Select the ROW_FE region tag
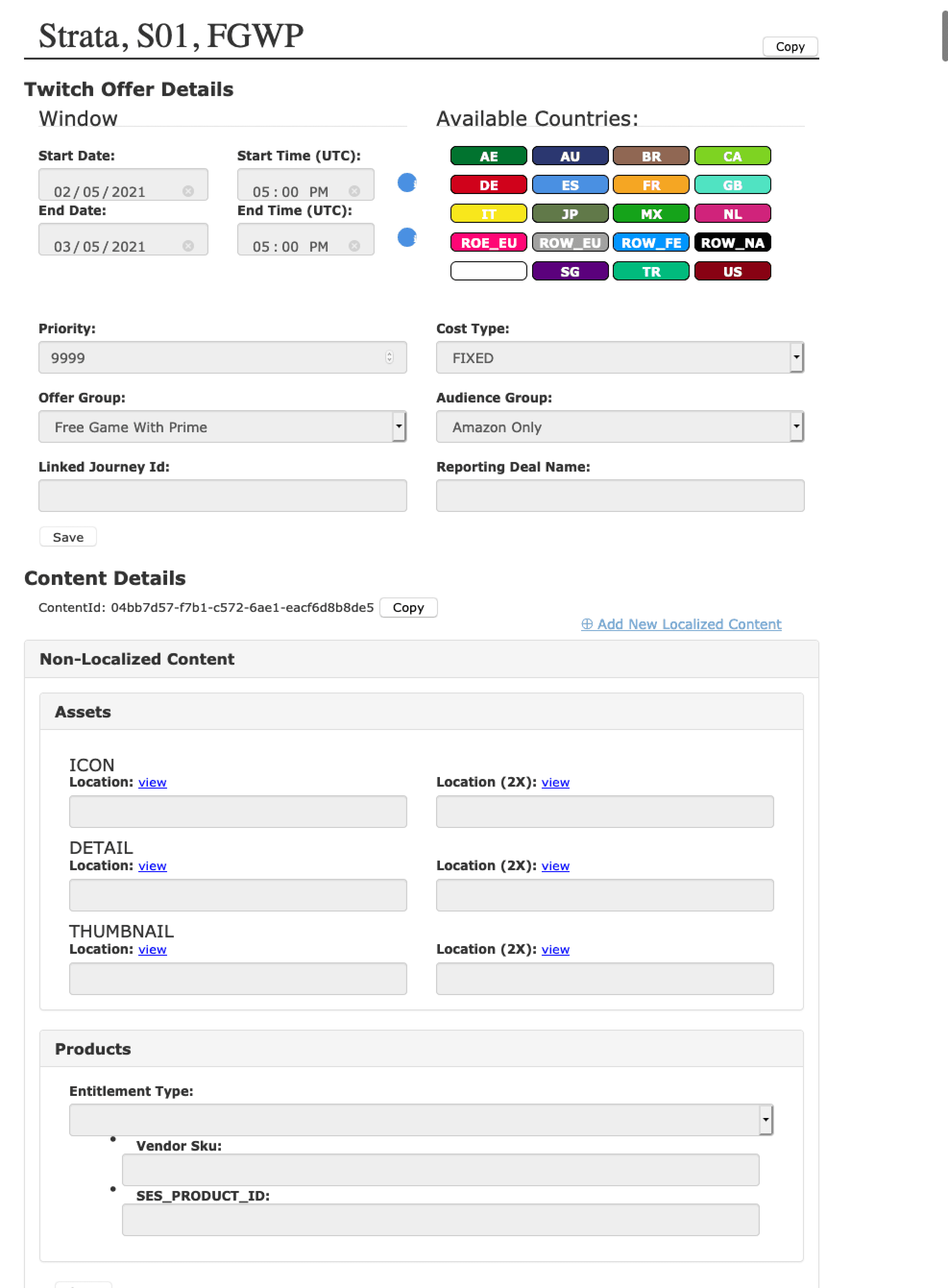Image resolution: width=948 pixels, height=1288 pixels. point(651,242)
